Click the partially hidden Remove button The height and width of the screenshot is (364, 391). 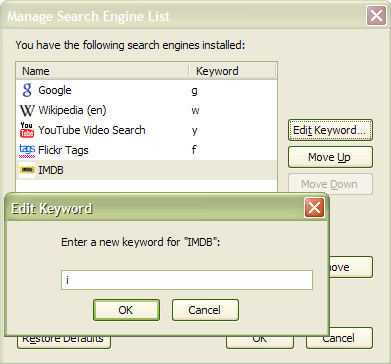pos(351,267)
